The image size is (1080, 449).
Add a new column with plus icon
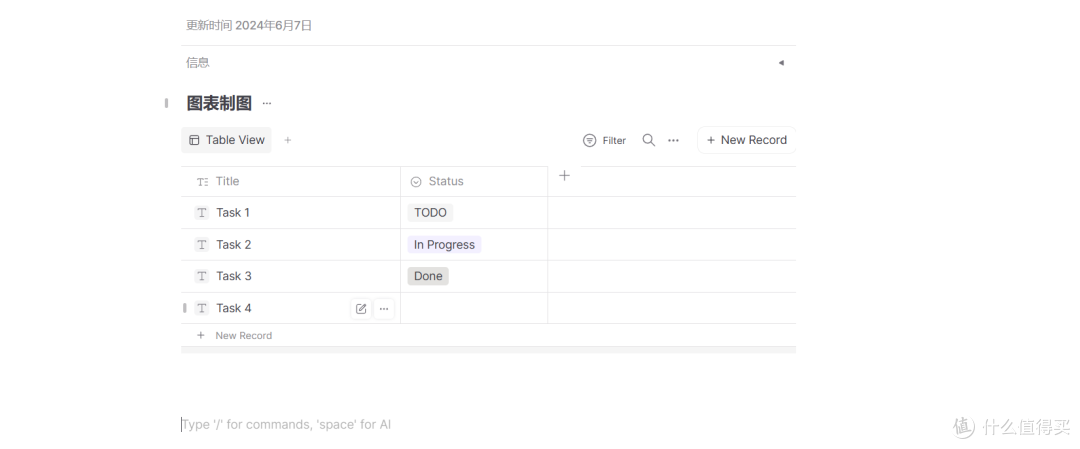(x=564, y=176)
